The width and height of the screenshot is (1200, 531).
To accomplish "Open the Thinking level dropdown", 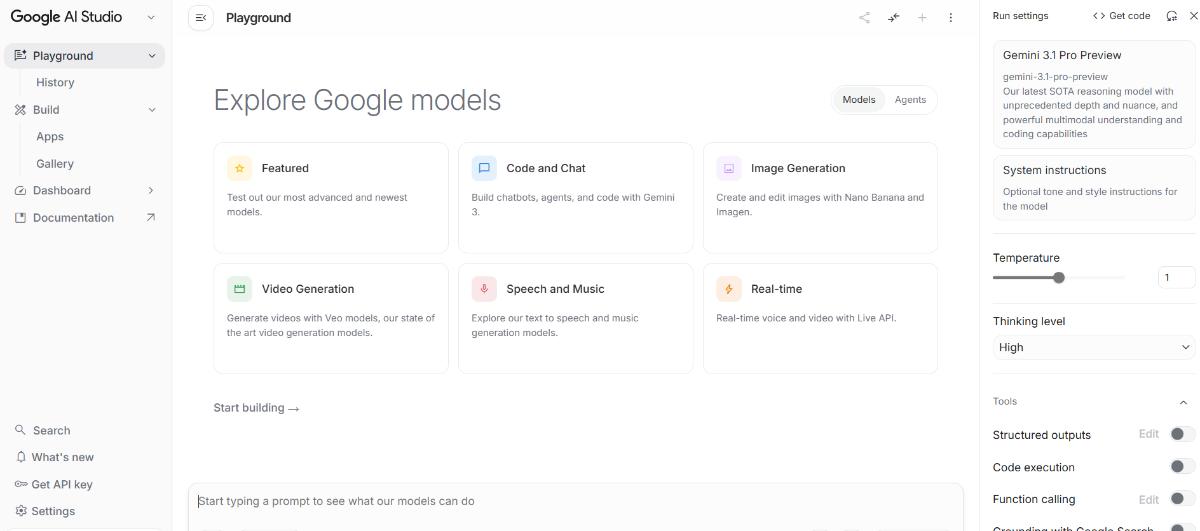I will 1094,347.
